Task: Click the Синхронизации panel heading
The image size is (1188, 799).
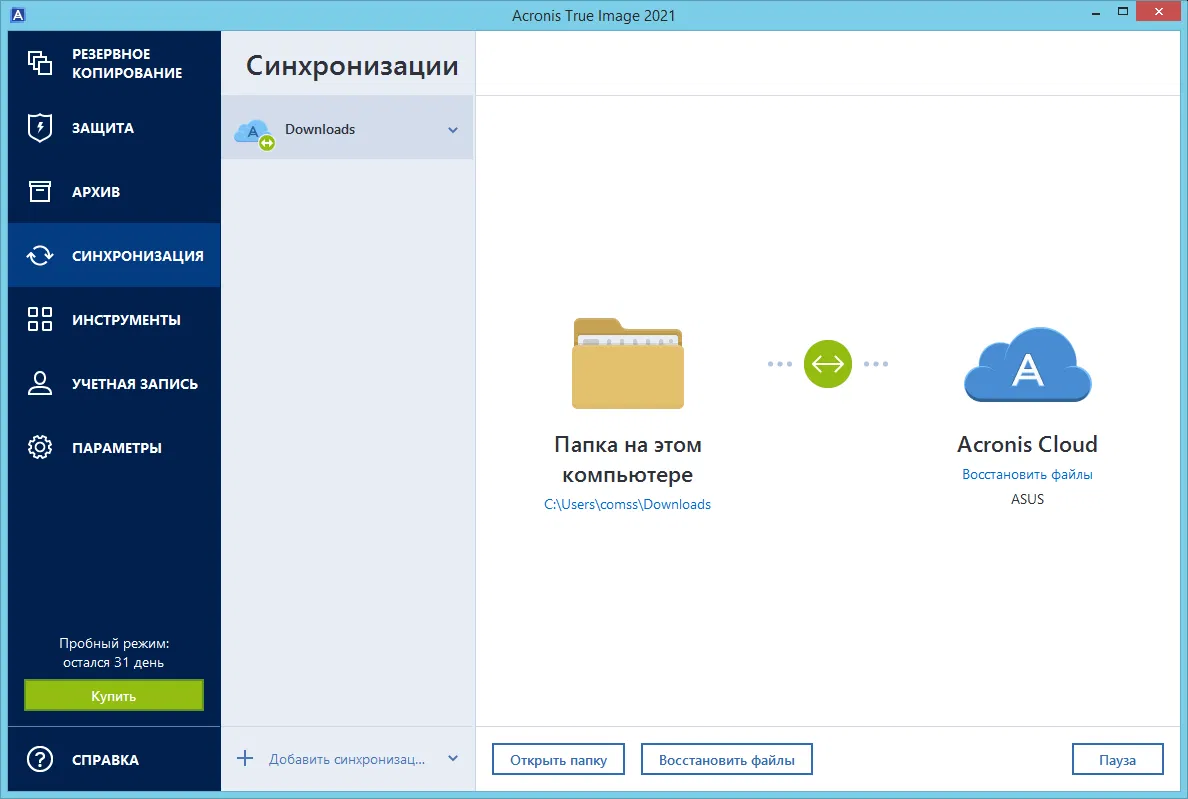Action: 352,66
